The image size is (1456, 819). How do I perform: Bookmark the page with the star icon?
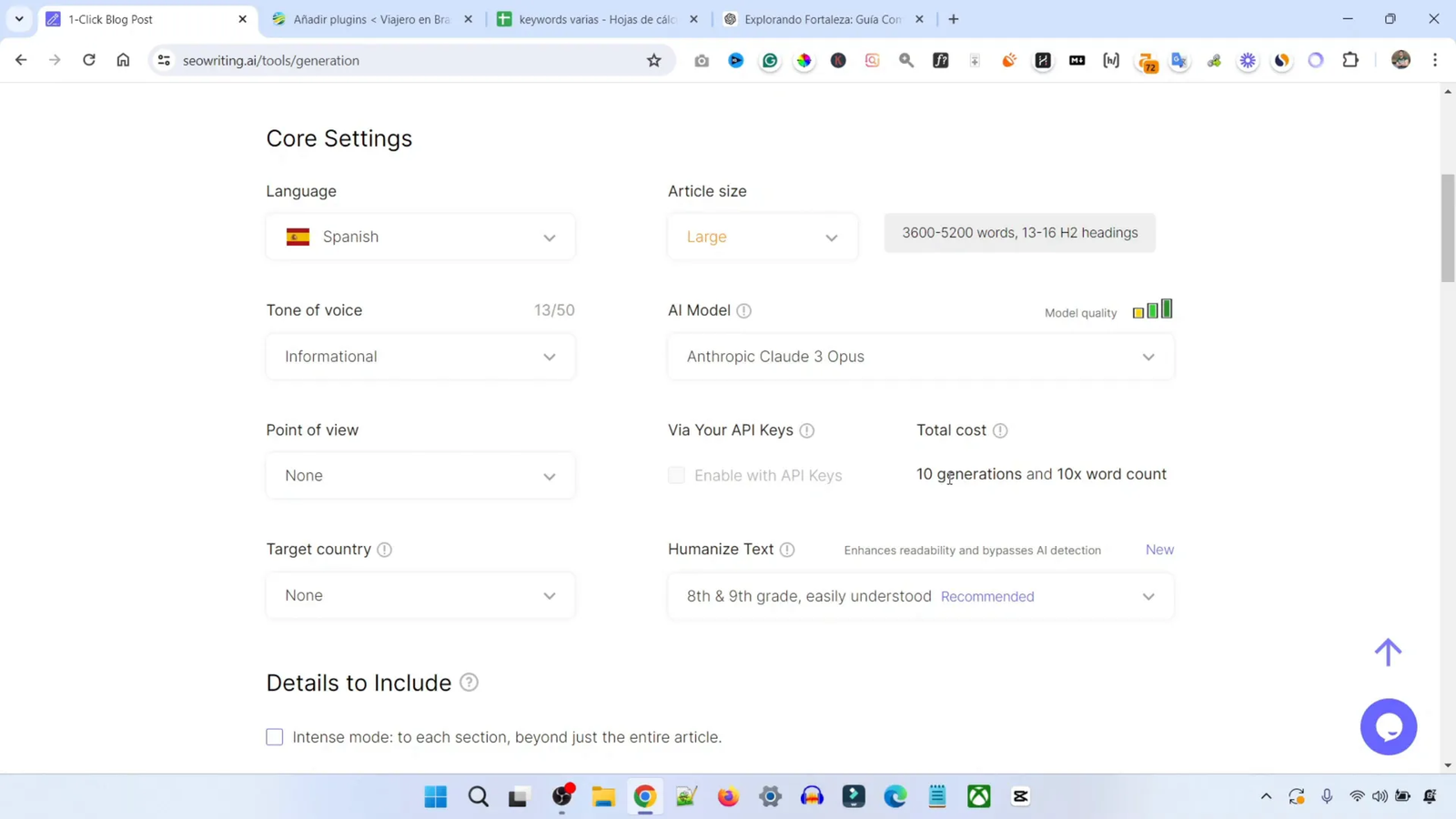pos(654,60)
